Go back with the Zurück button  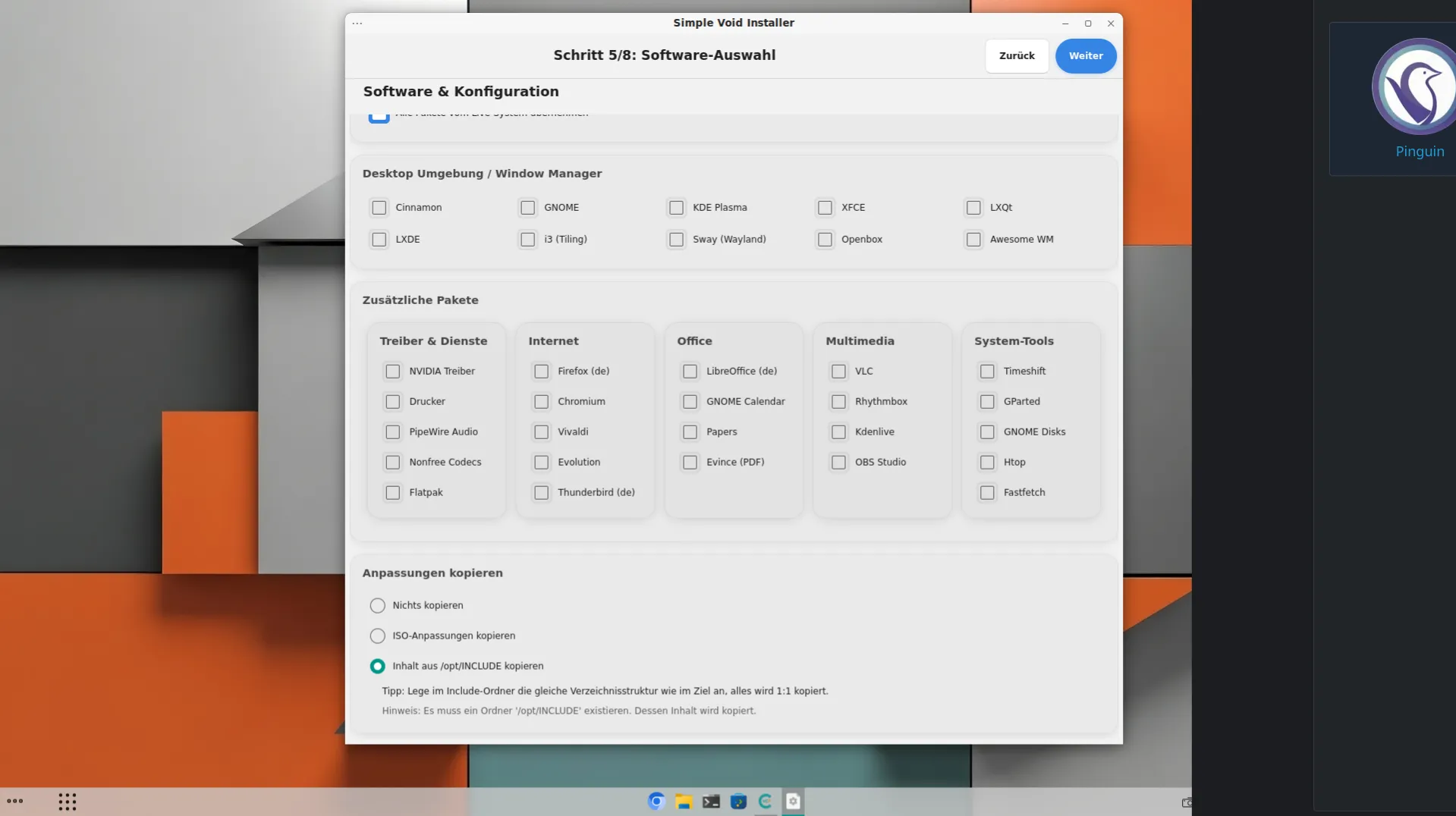[1017, 56]
